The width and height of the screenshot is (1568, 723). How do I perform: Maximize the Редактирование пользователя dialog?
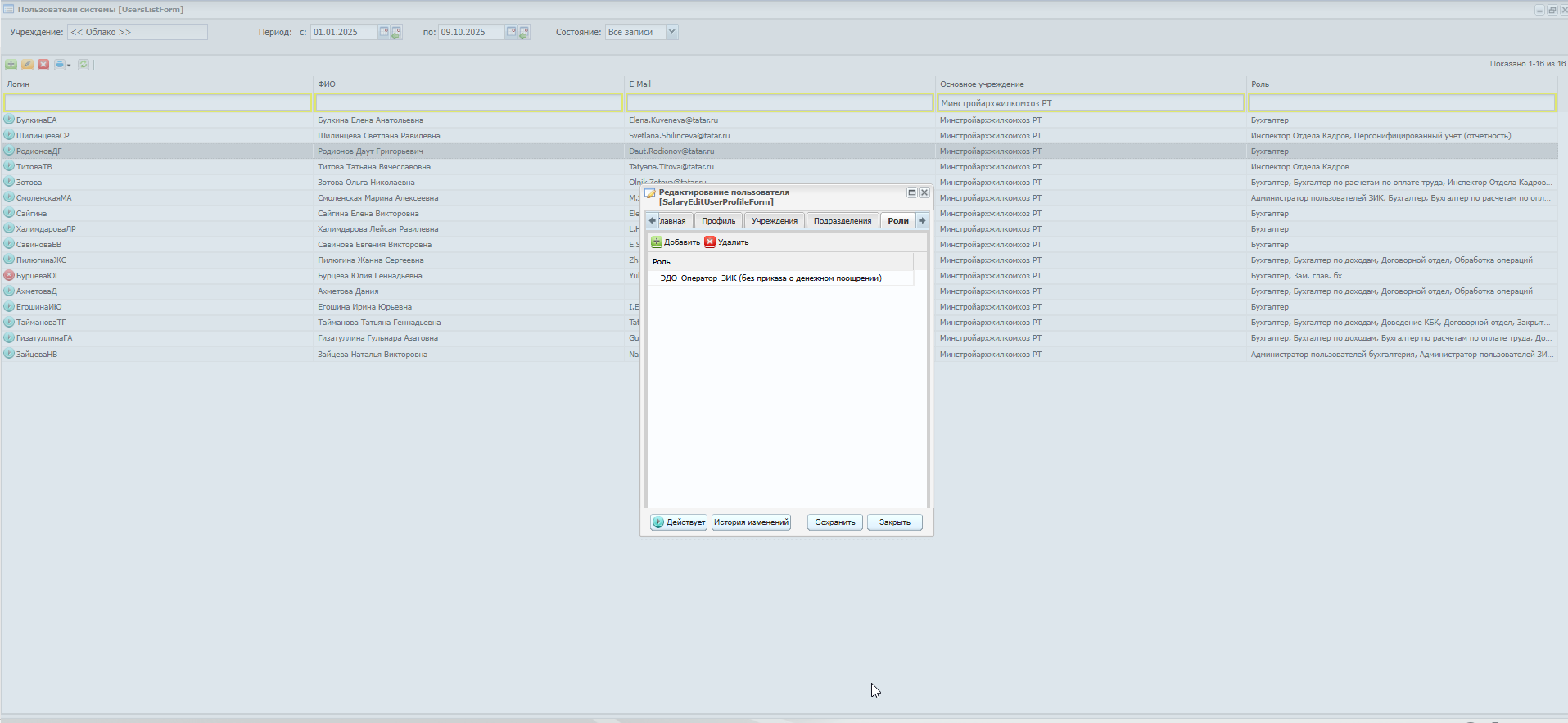[911, 192]
